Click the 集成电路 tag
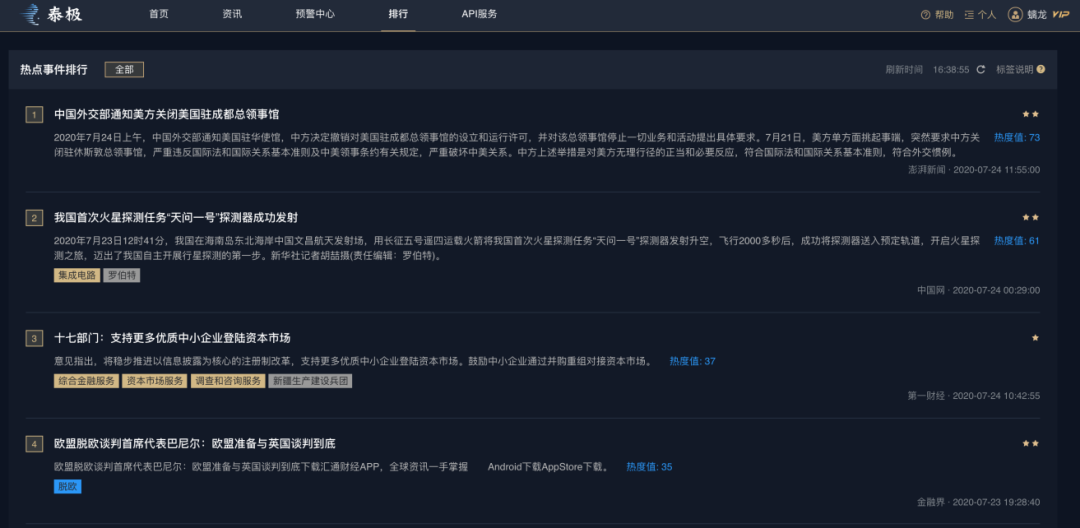Viewport: 1080px width, 528px height. (x=77, y=275)
